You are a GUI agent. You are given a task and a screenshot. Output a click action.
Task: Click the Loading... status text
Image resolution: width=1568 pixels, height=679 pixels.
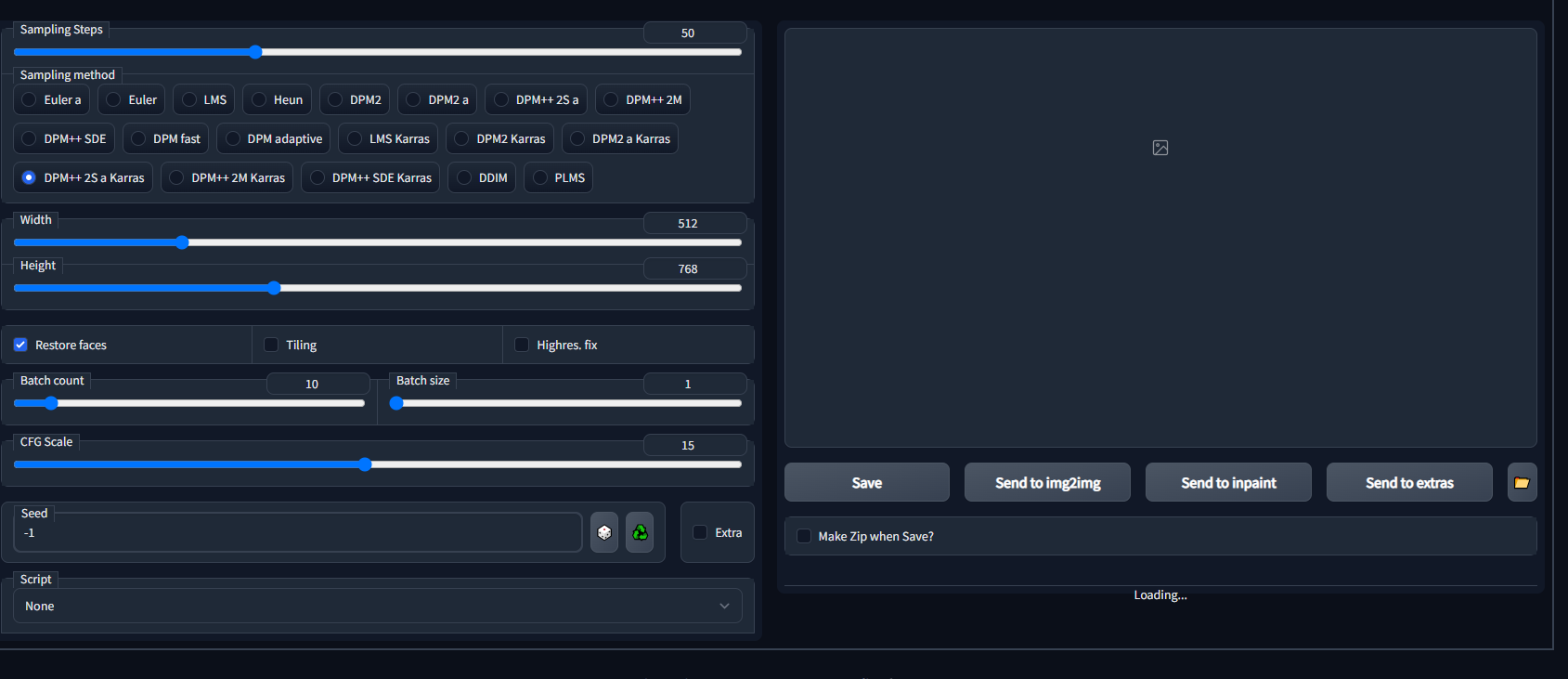(1160, 595)
